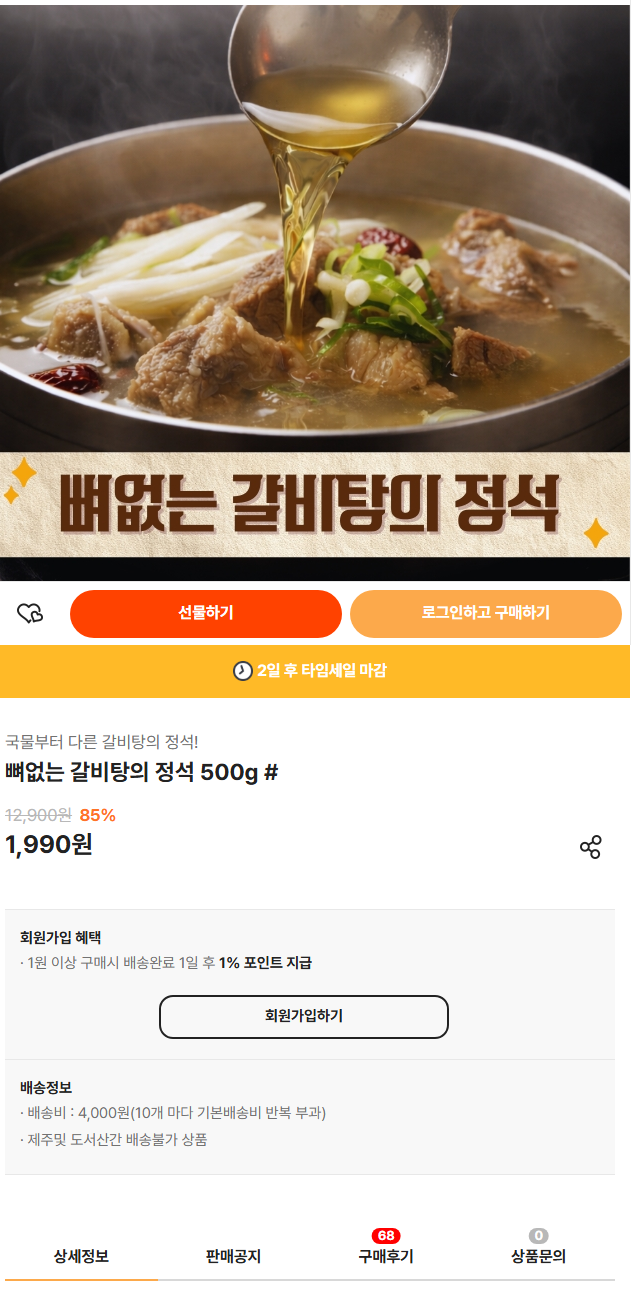
Task: Click the 배송정보 section heading
Action: click(46, 1087)
